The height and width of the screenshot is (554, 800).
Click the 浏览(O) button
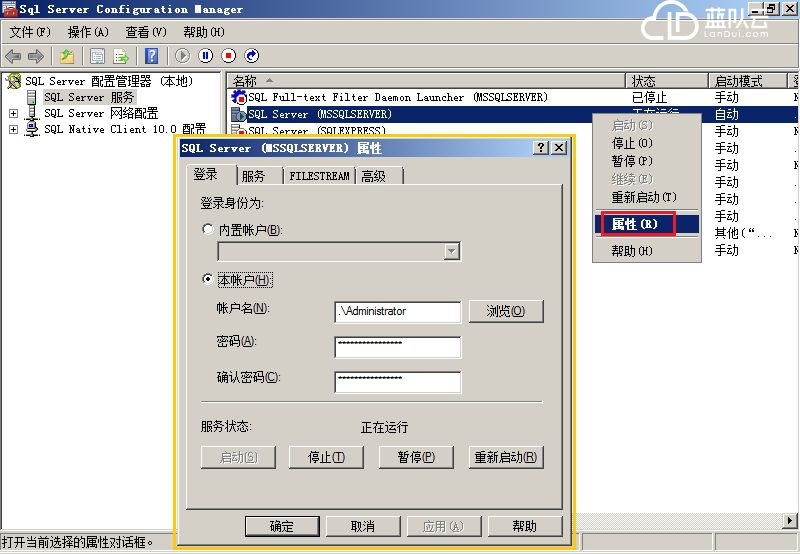click(506, 311)
